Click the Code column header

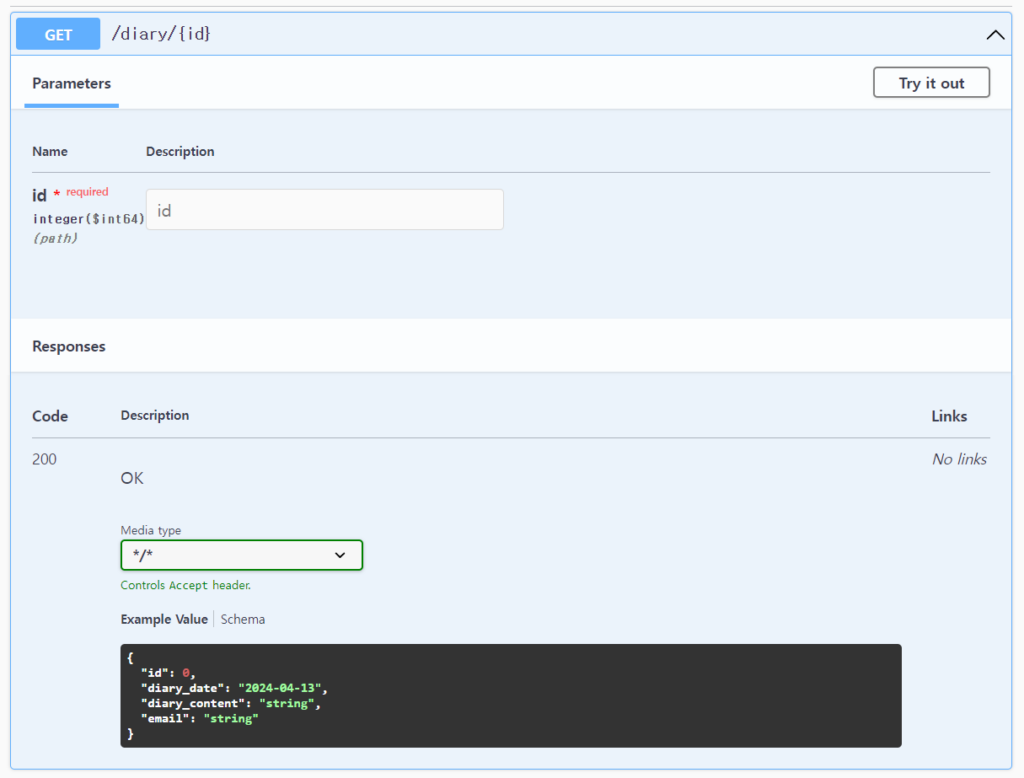coord(50,416)
